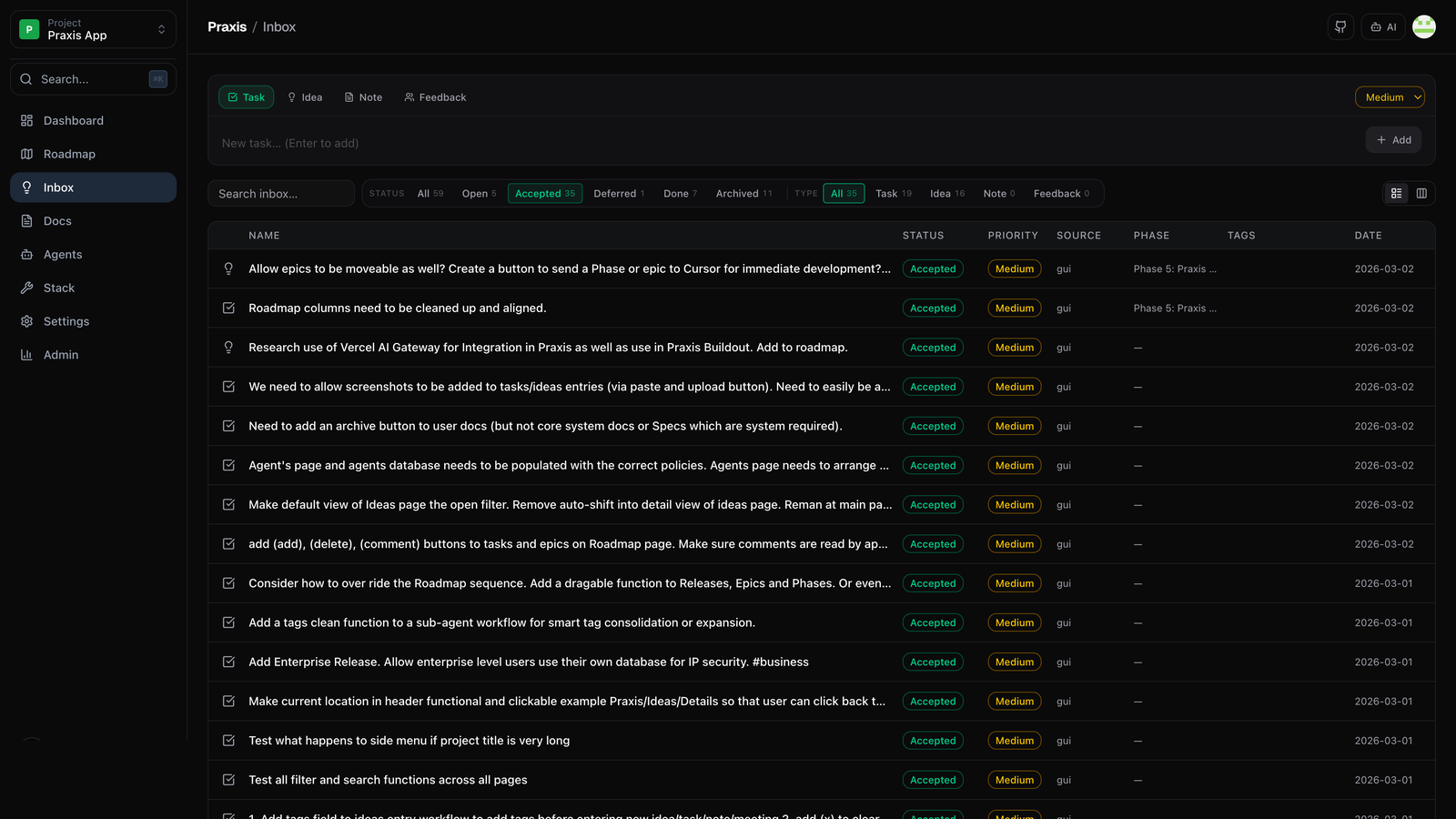Open the Medium priority dropdown
The width and height of the screenshot is (1456, 819).
click(1390, 96)
